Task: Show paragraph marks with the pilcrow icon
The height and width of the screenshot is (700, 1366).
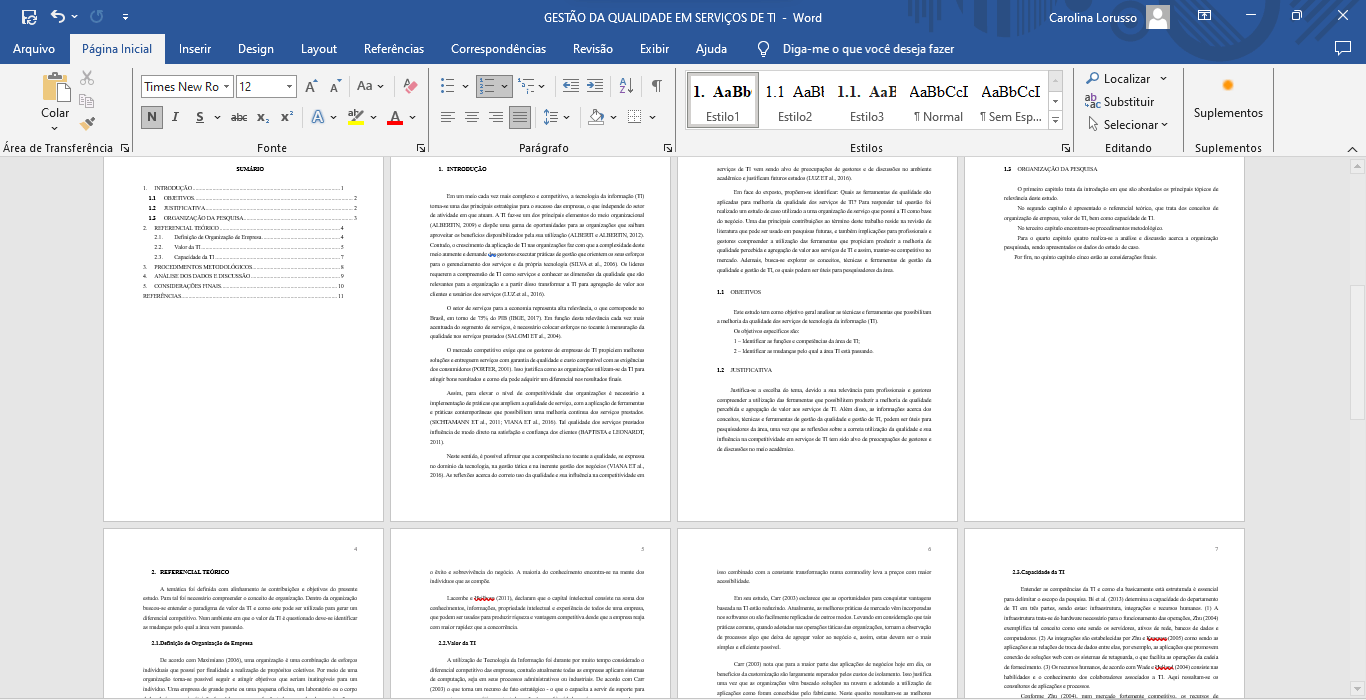Action: click(656, 87)
